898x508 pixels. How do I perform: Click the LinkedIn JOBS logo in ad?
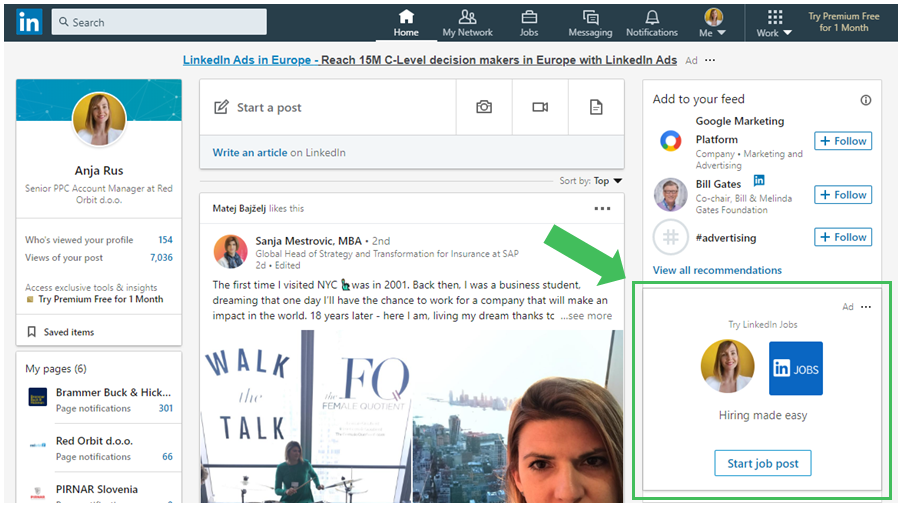(795, 368)
